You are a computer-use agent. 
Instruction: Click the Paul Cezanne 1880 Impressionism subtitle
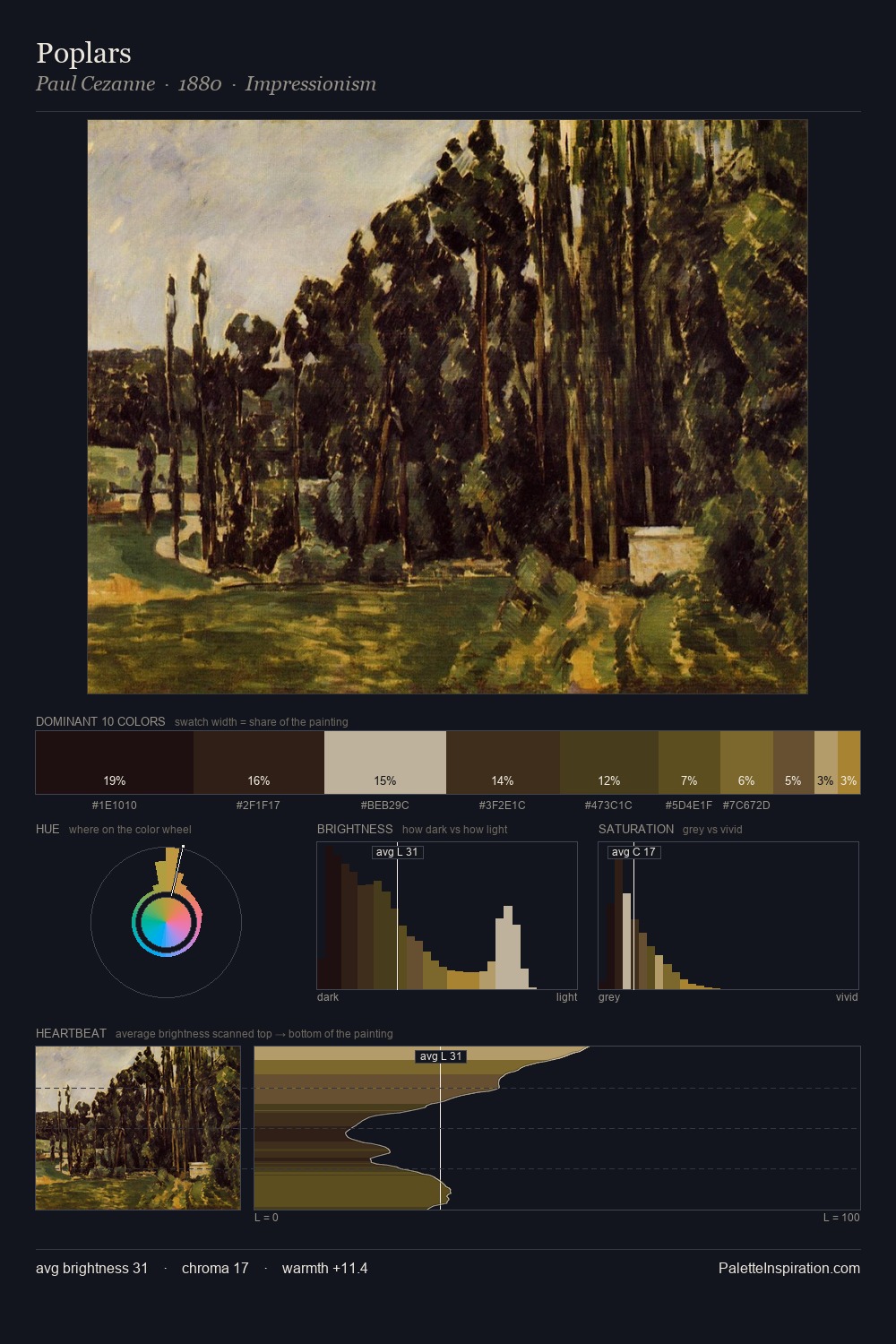point(206,83)
